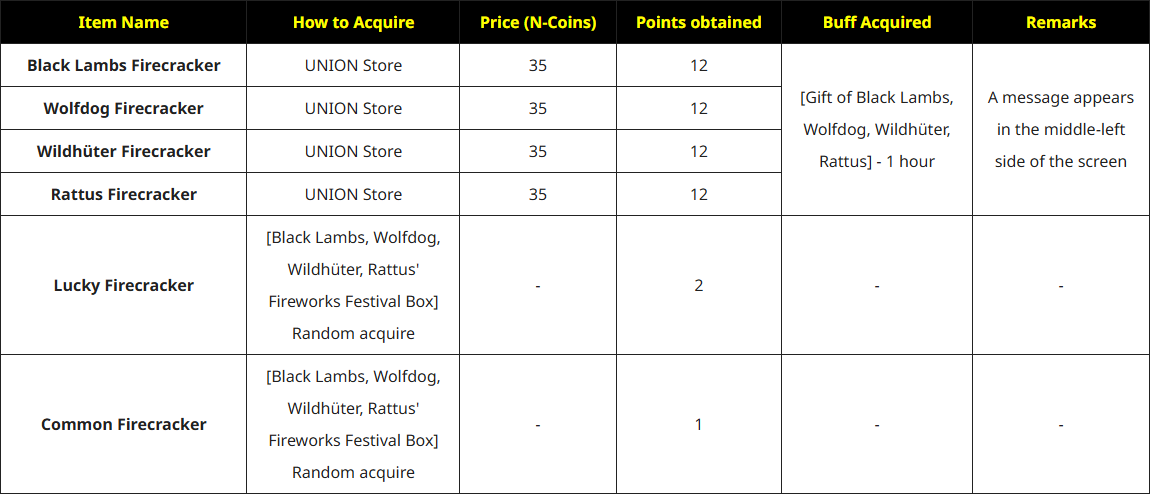Click Wildhüter Firecracker's 12 points value
The height and width of the screenshot is (494, 1150).
[698, 152]
